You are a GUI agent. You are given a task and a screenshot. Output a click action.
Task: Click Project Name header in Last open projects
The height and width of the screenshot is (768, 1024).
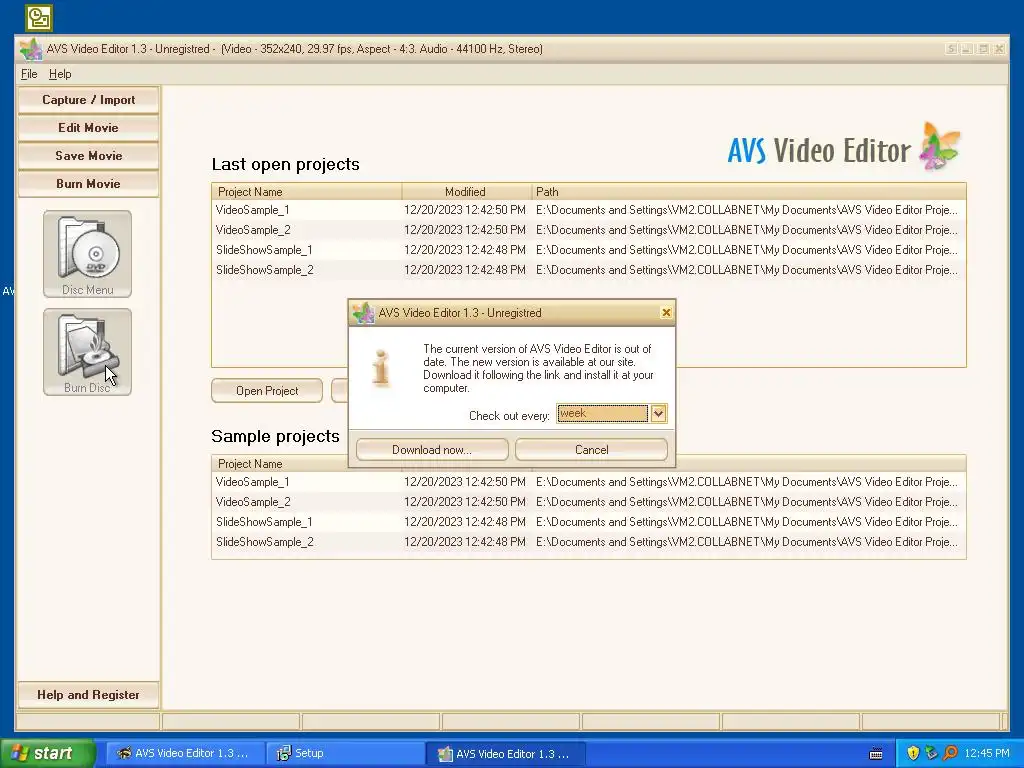pyautogui.click(x=306, y=192)
